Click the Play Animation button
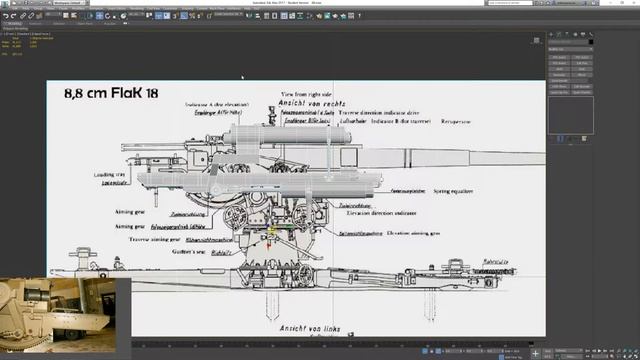Image resolution: width=640 pixels, height=360 pixels. tap(599, 351)
